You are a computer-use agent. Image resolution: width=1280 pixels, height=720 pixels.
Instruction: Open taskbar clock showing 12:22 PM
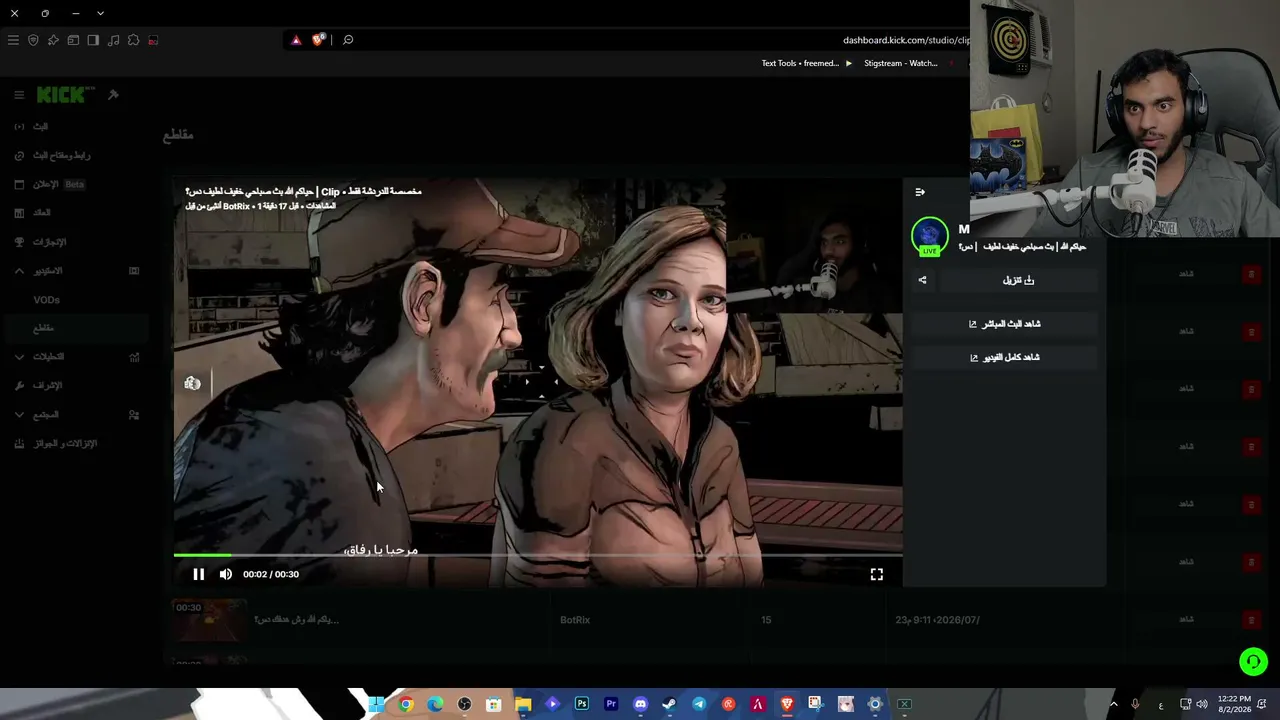(1235, 704)
